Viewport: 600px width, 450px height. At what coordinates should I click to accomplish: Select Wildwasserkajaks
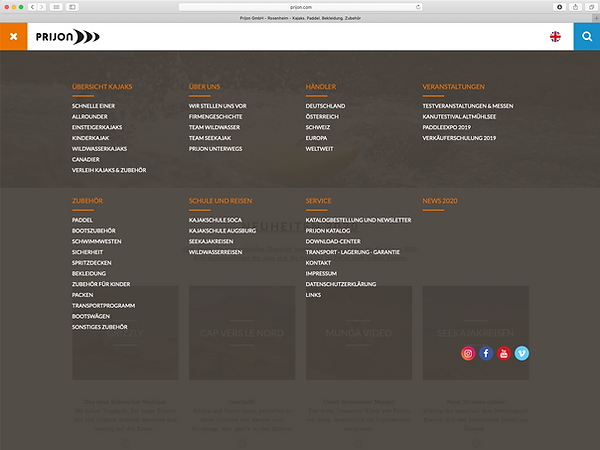click(99, 149)
